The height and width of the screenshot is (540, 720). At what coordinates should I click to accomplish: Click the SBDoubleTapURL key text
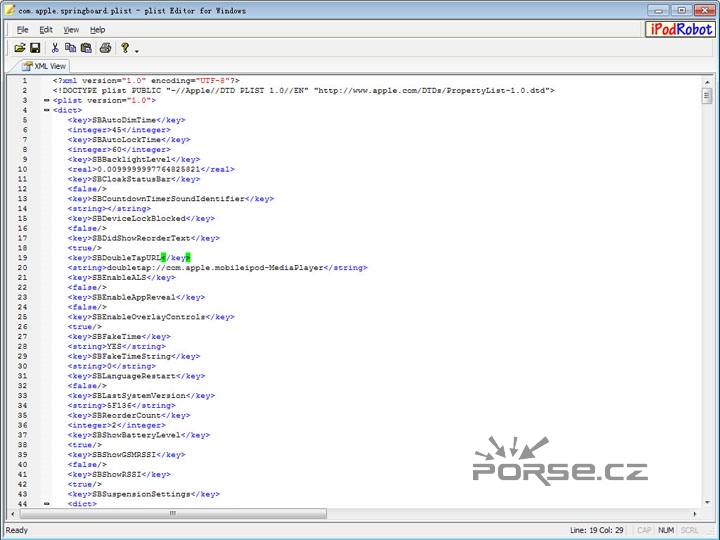pos(126,258)
